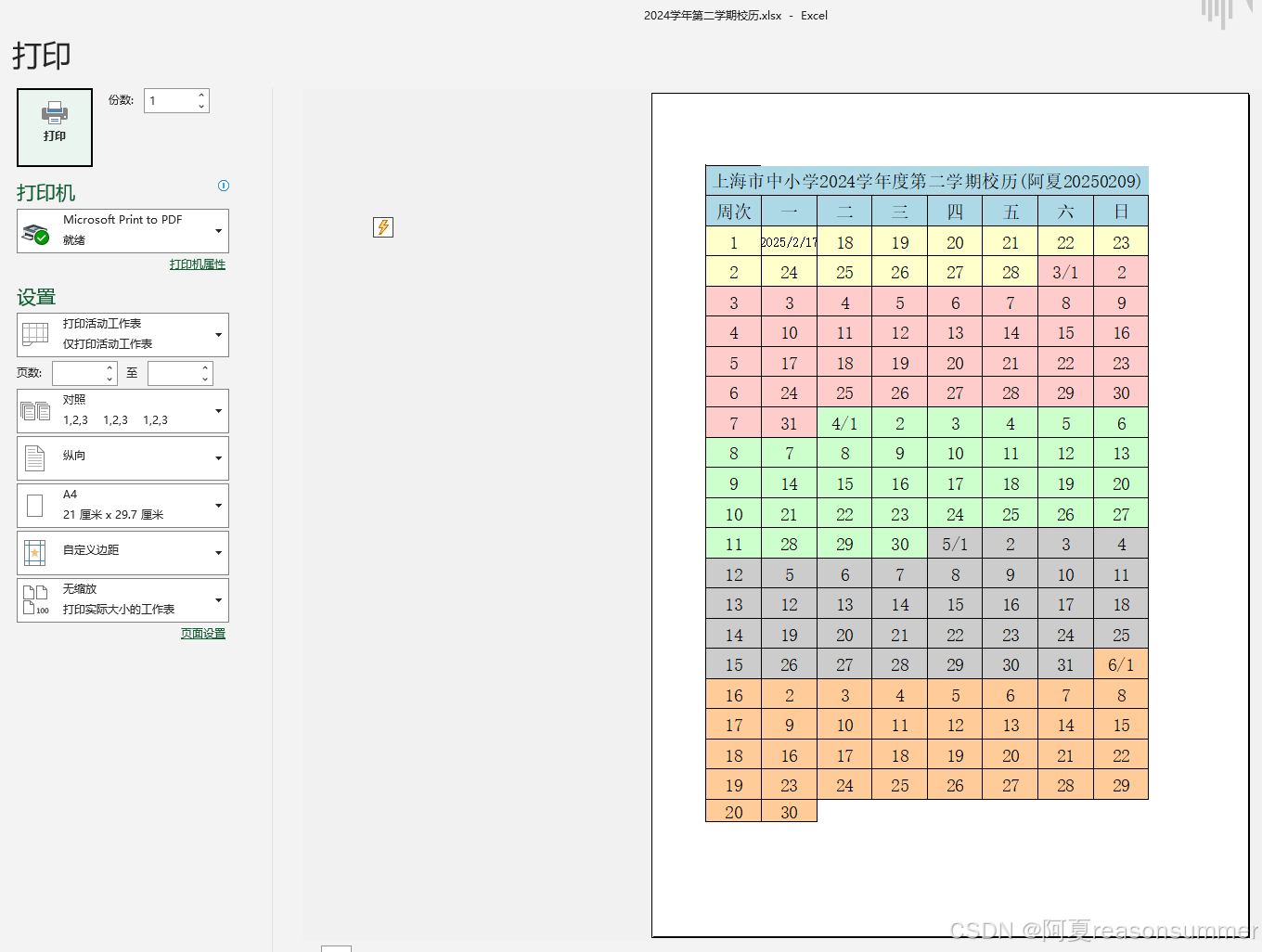The height and width of the screenshot is (952, 1262).
Task: Click the no scaling 100 icon
Action: coord(35,600)
